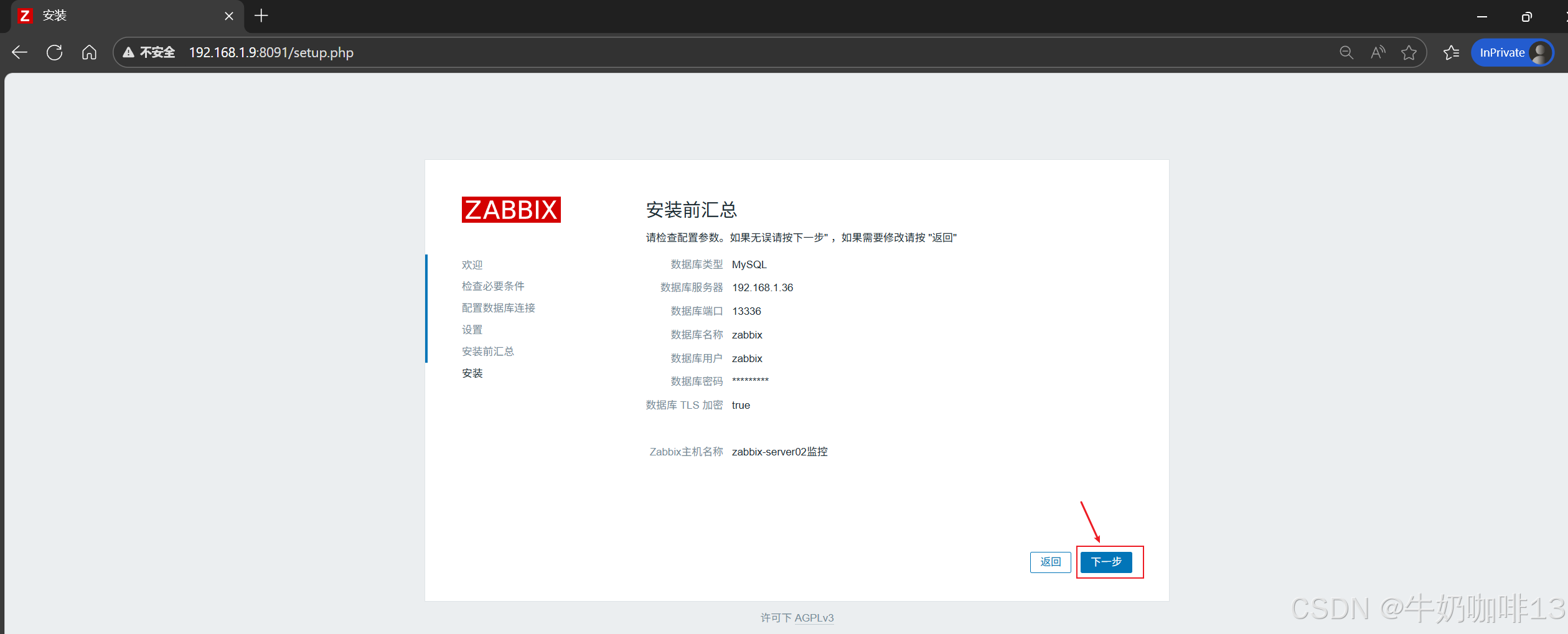The width and height of the screenshot is (1568, 634).
Task: Click the 数据库服务器 label
Action: (692, 287)
